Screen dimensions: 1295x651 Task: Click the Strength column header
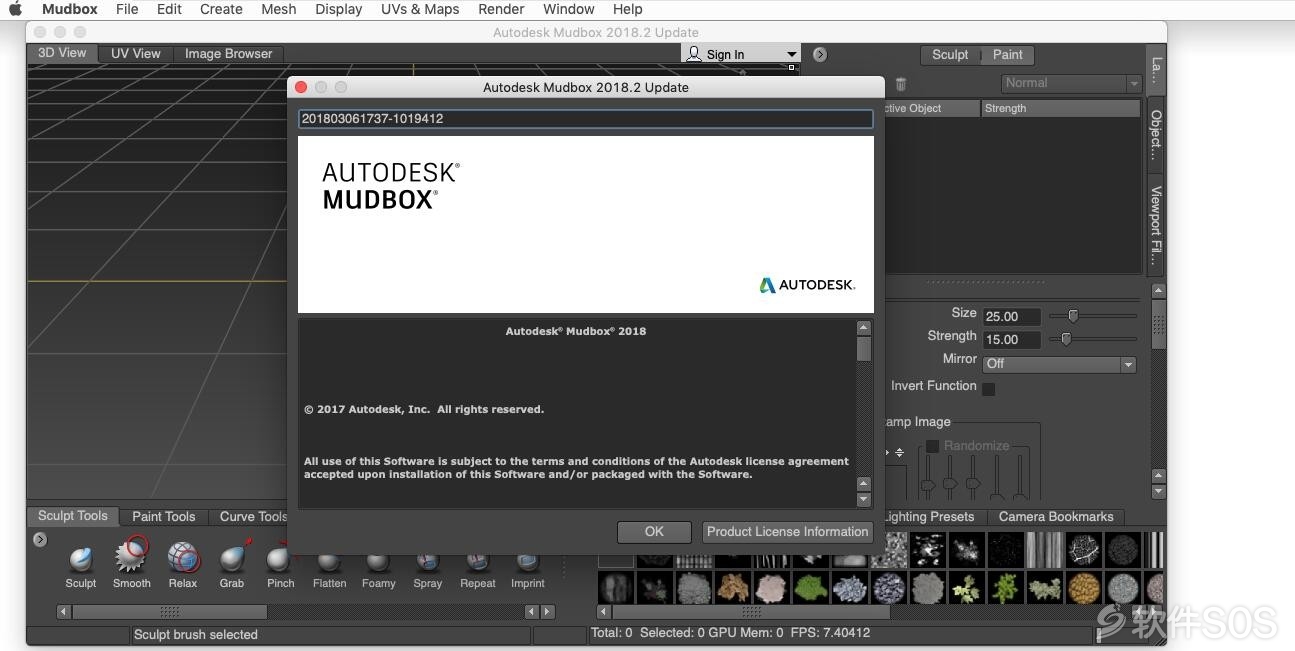pyautogui.click(x=1060, y=108)
